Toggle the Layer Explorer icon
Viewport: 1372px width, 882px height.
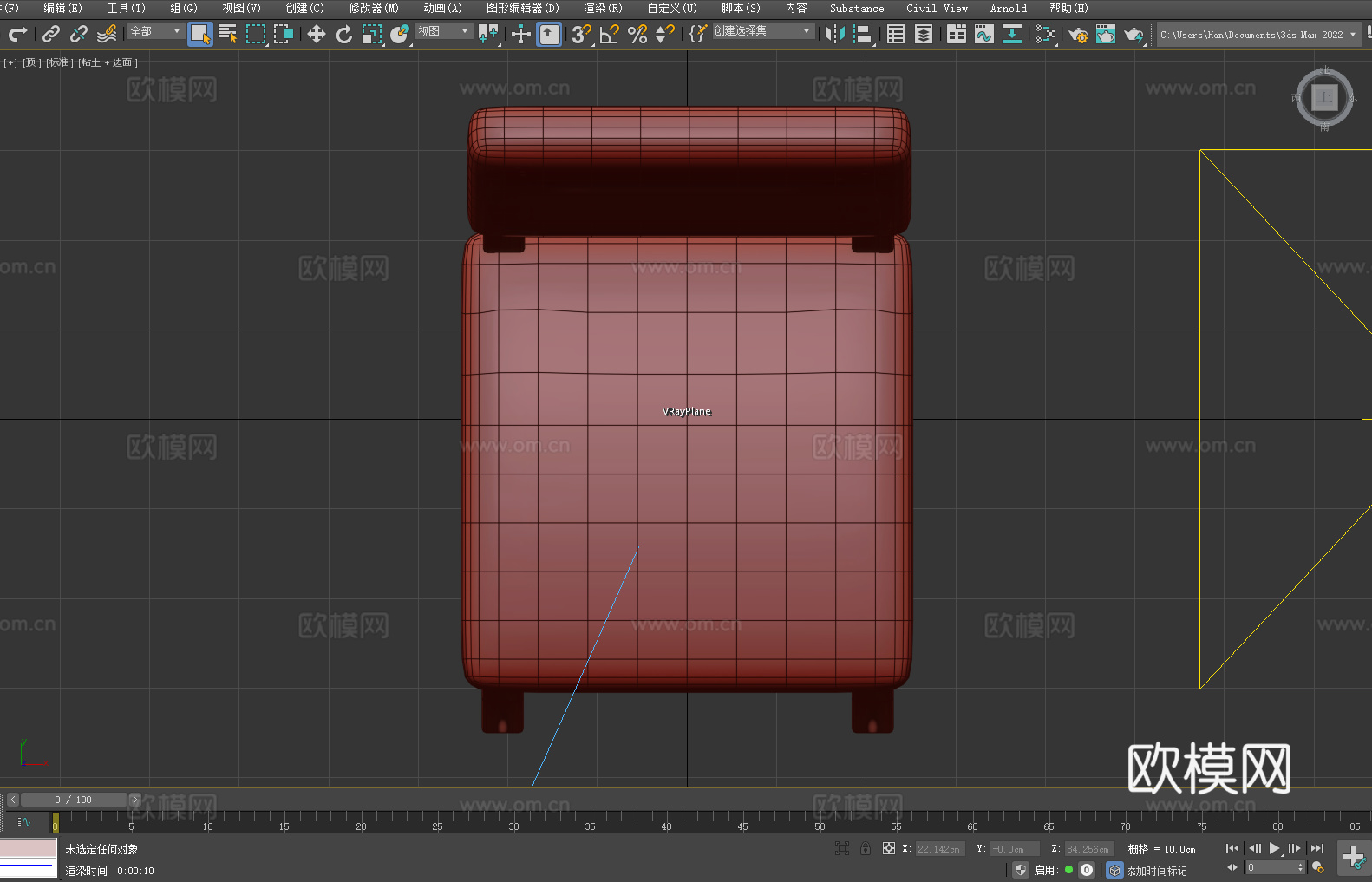(x=924, y=34)
